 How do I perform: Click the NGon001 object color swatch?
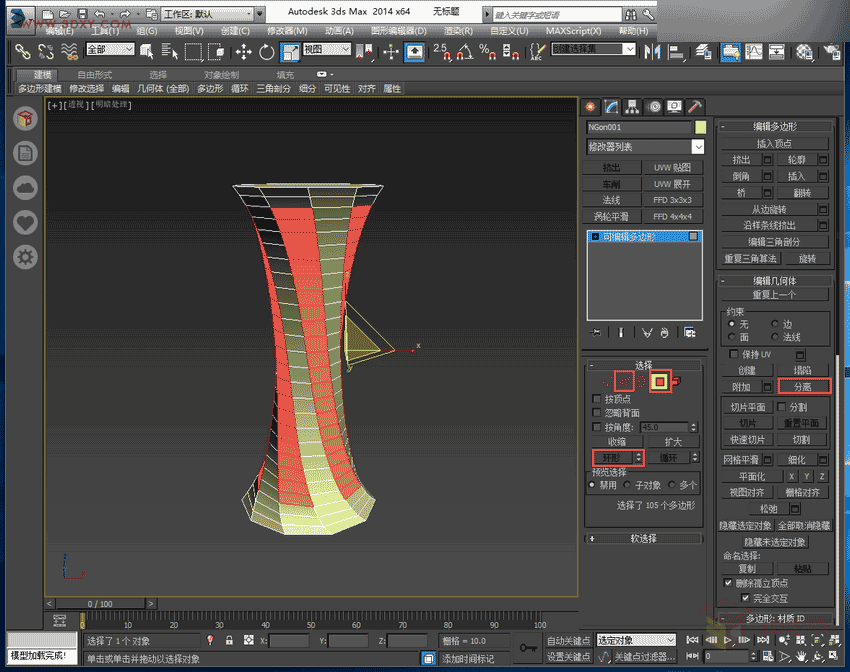coord(700,128)
